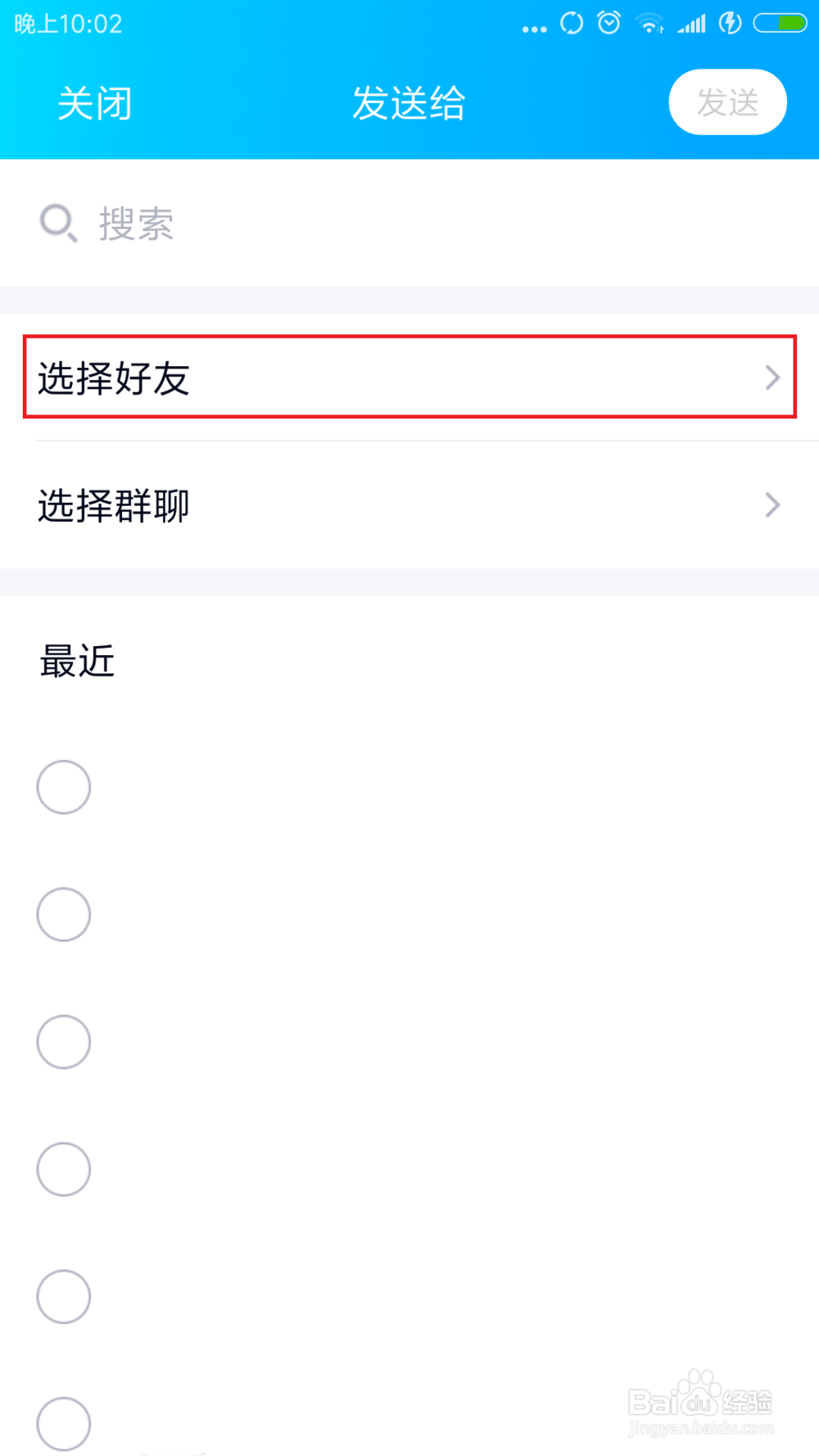Open the 选择好友 menu row
Screen dimensions: 819x1456
click(x=409, y=377)
